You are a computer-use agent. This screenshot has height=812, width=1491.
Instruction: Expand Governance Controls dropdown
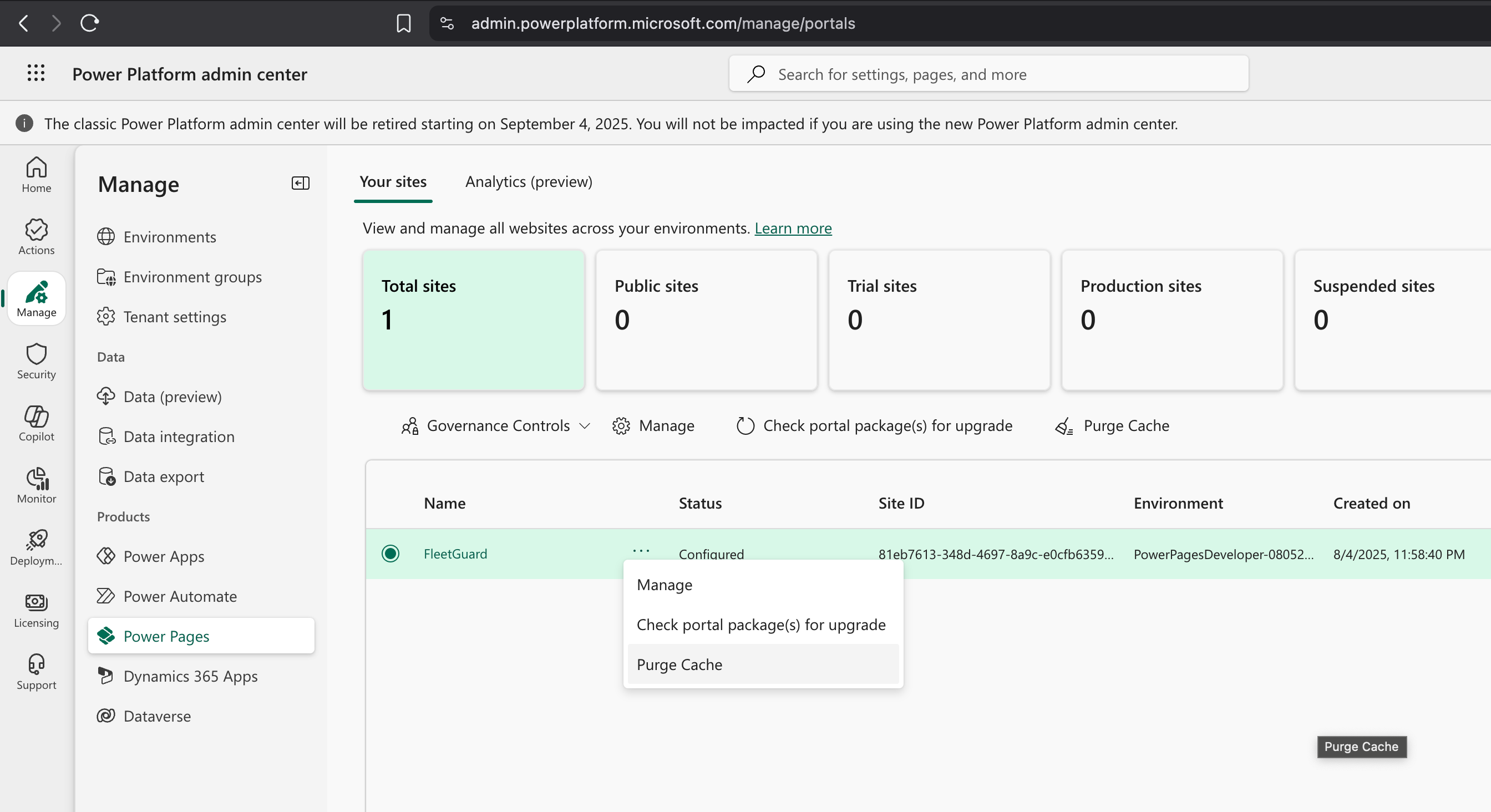tap(495, 426)
